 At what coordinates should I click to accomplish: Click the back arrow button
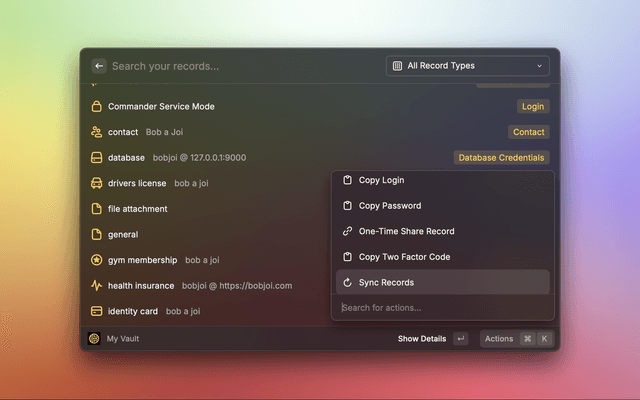[99, 66]
